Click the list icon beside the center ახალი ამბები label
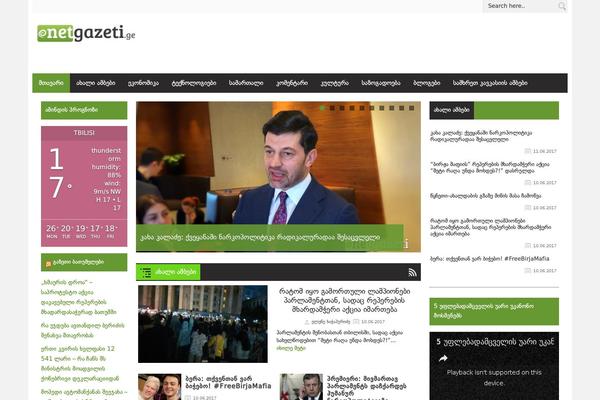Image resolution: width=600 pixels, height=400 pixels. (x=145, y=272)
